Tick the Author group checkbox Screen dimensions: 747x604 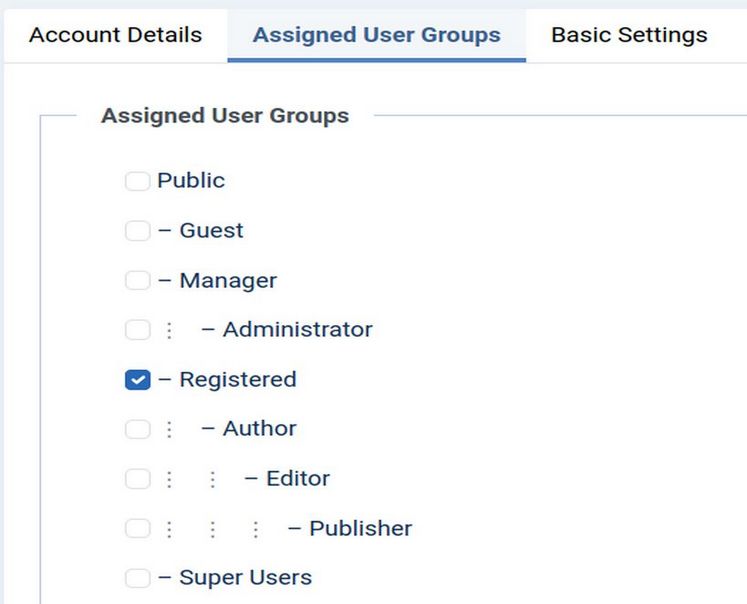tap(137, 429)
